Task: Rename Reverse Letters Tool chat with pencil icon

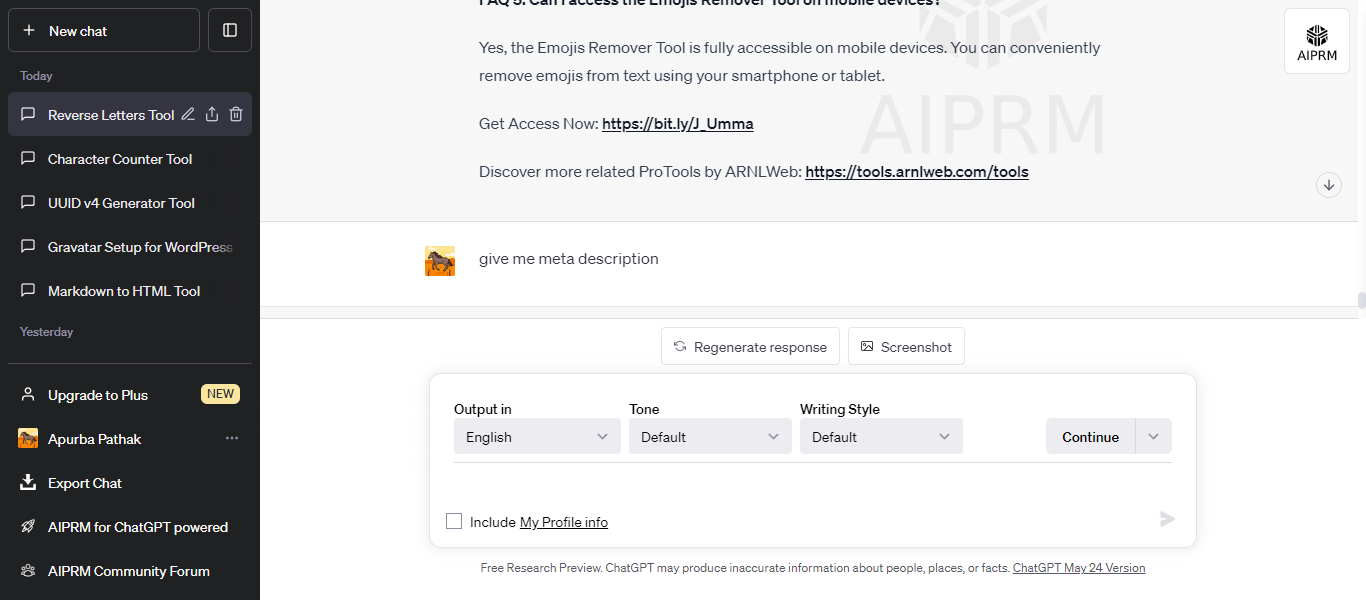Action: [188, 115]
